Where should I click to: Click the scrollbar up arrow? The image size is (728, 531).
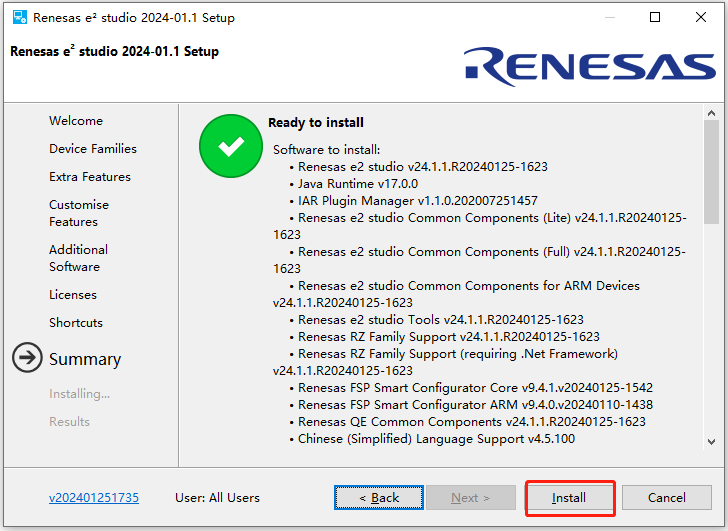pyautogui.click(x=711, y=113)
